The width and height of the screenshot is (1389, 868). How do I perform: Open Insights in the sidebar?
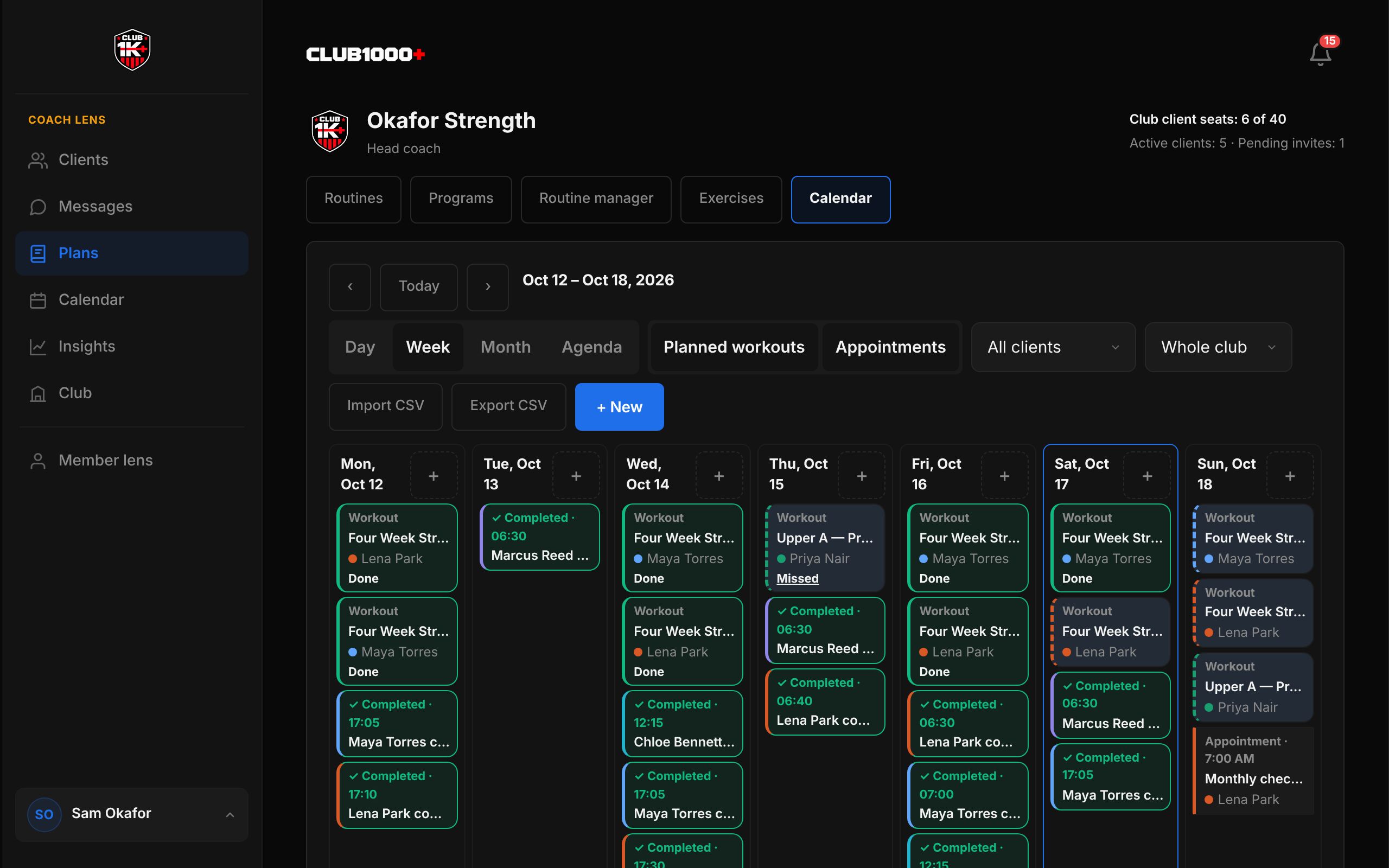coord(131,346)
